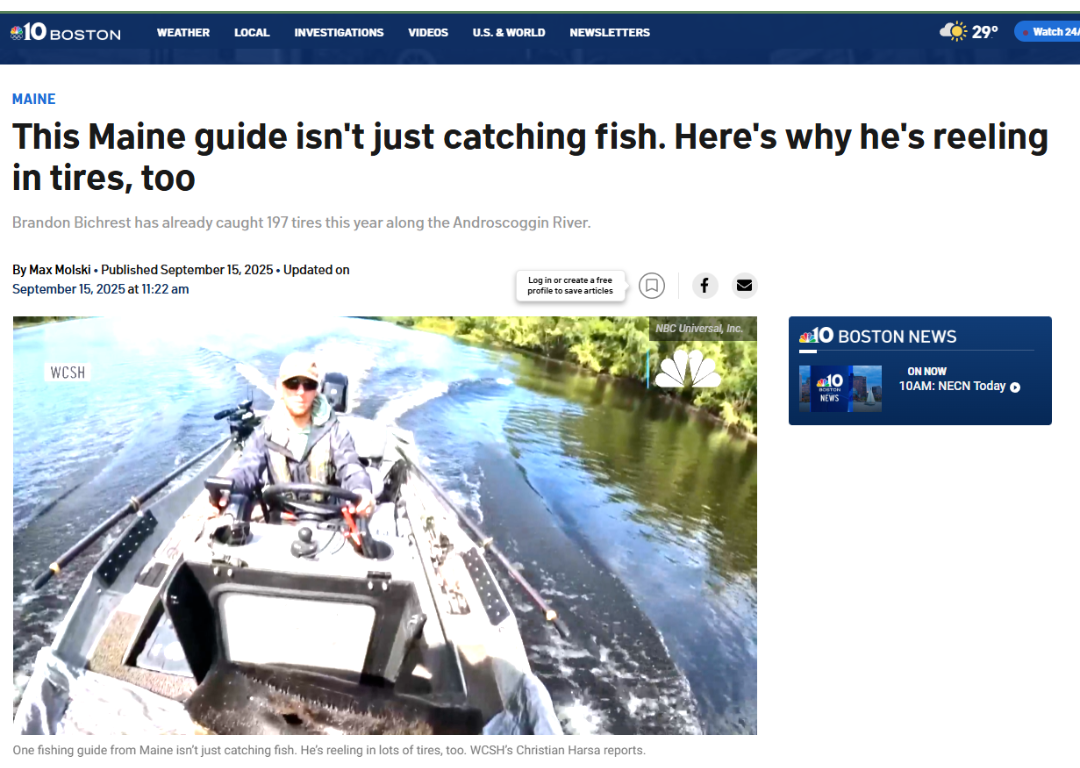Open Newsletters page
Screen dimensions: 1080x768
coord(610,32)
